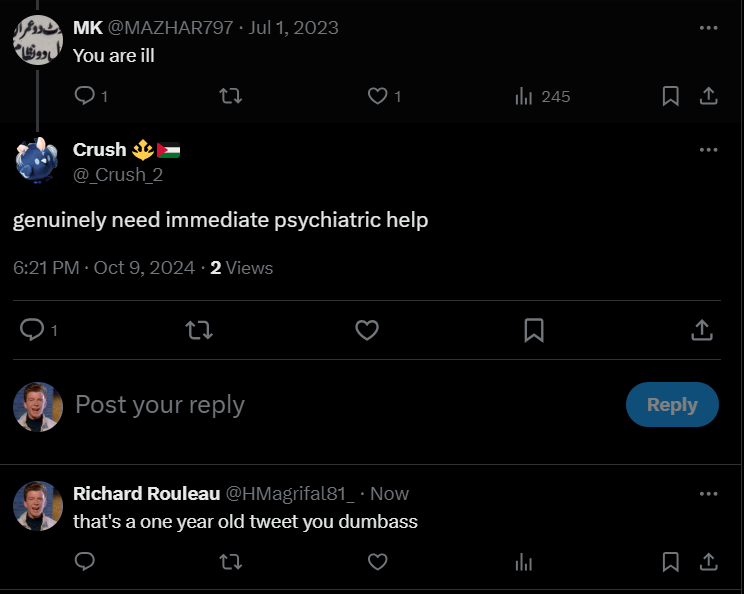This screenshot has height=594, width=744.
Task: Like the MK tweet "You are ill"
Action: 378,96
